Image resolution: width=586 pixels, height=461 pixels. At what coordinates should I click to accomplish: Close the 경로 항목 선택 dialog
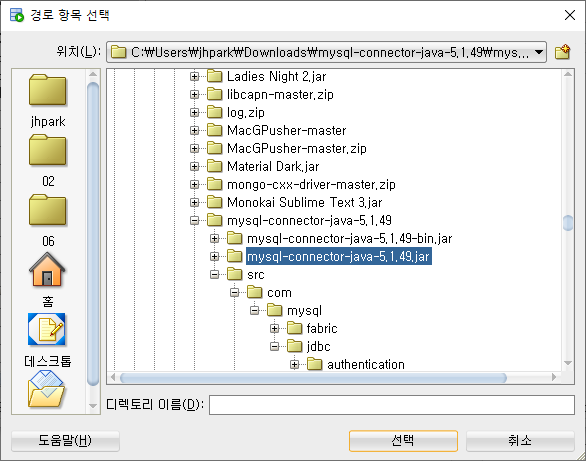coord(570,15)
